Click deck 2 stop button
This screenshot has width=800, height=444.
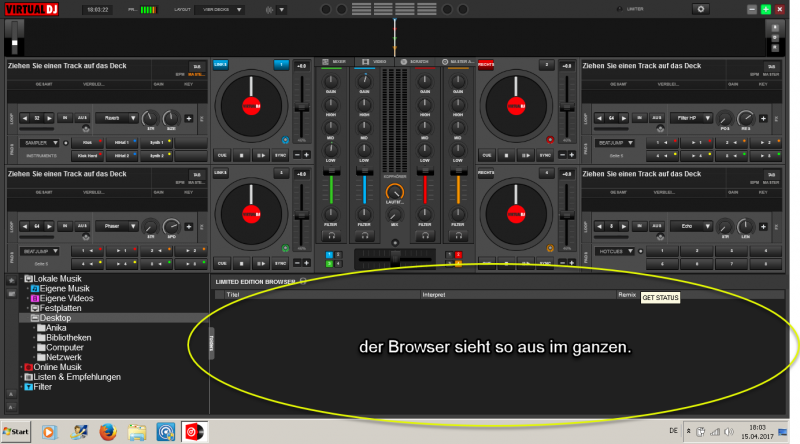[x=506, y=155]
